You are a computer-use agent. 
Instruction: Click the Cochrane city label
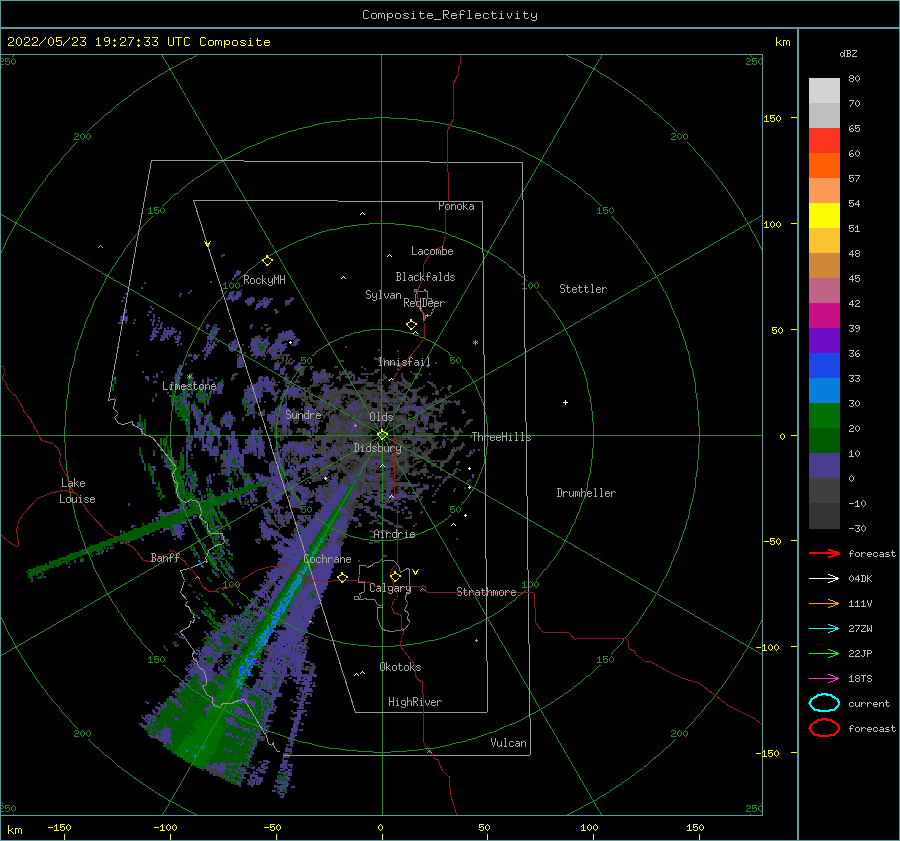coord(327,559)
